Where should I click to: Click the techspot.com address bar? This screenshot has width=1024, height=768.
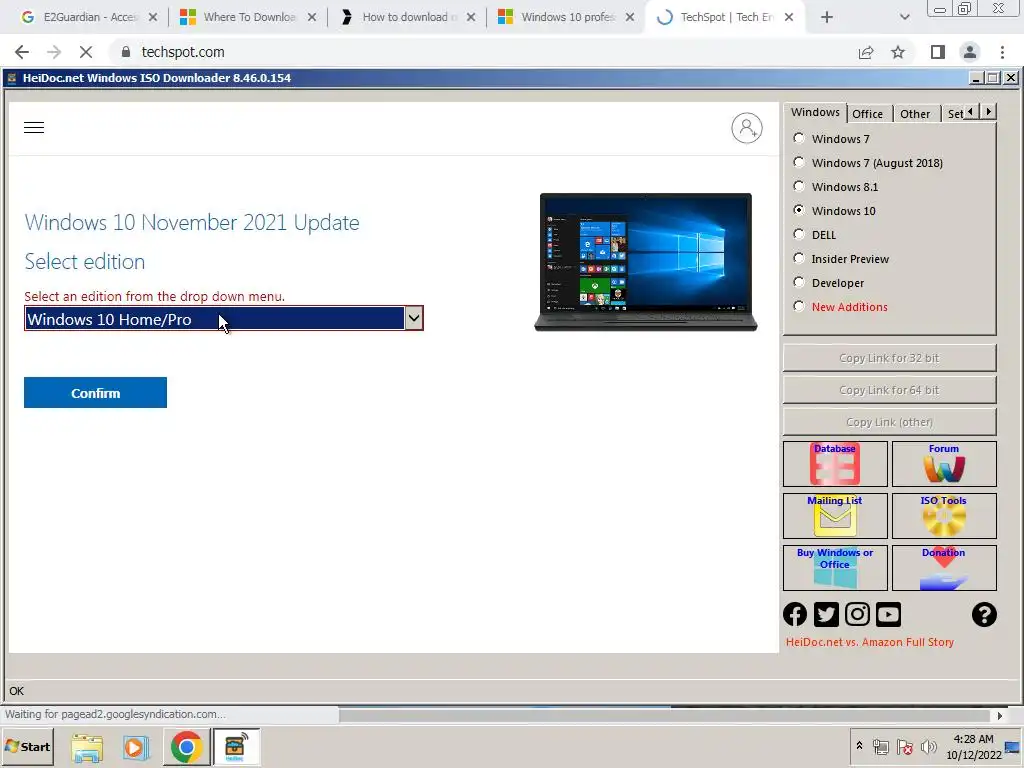pos(483,52)
